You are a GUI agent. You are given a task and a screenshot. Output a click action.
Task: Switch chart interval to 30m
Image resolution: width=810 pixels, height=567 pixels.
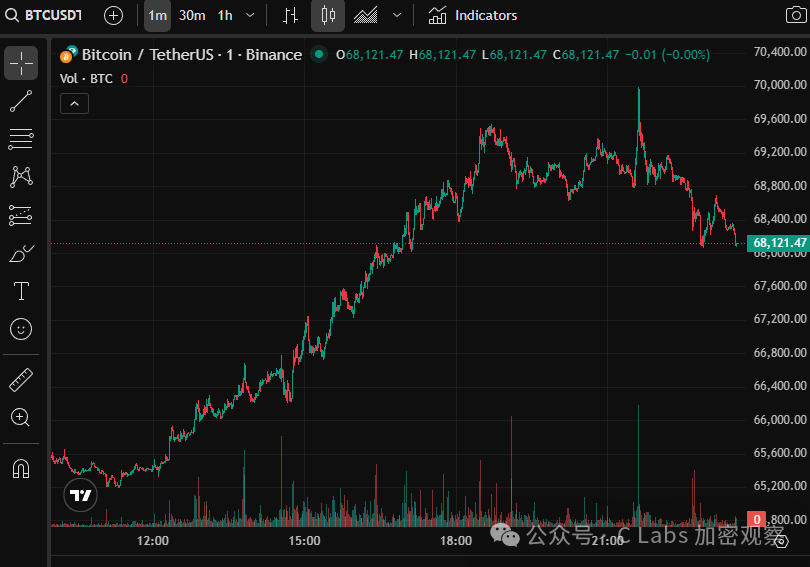[x=192, y=15]
